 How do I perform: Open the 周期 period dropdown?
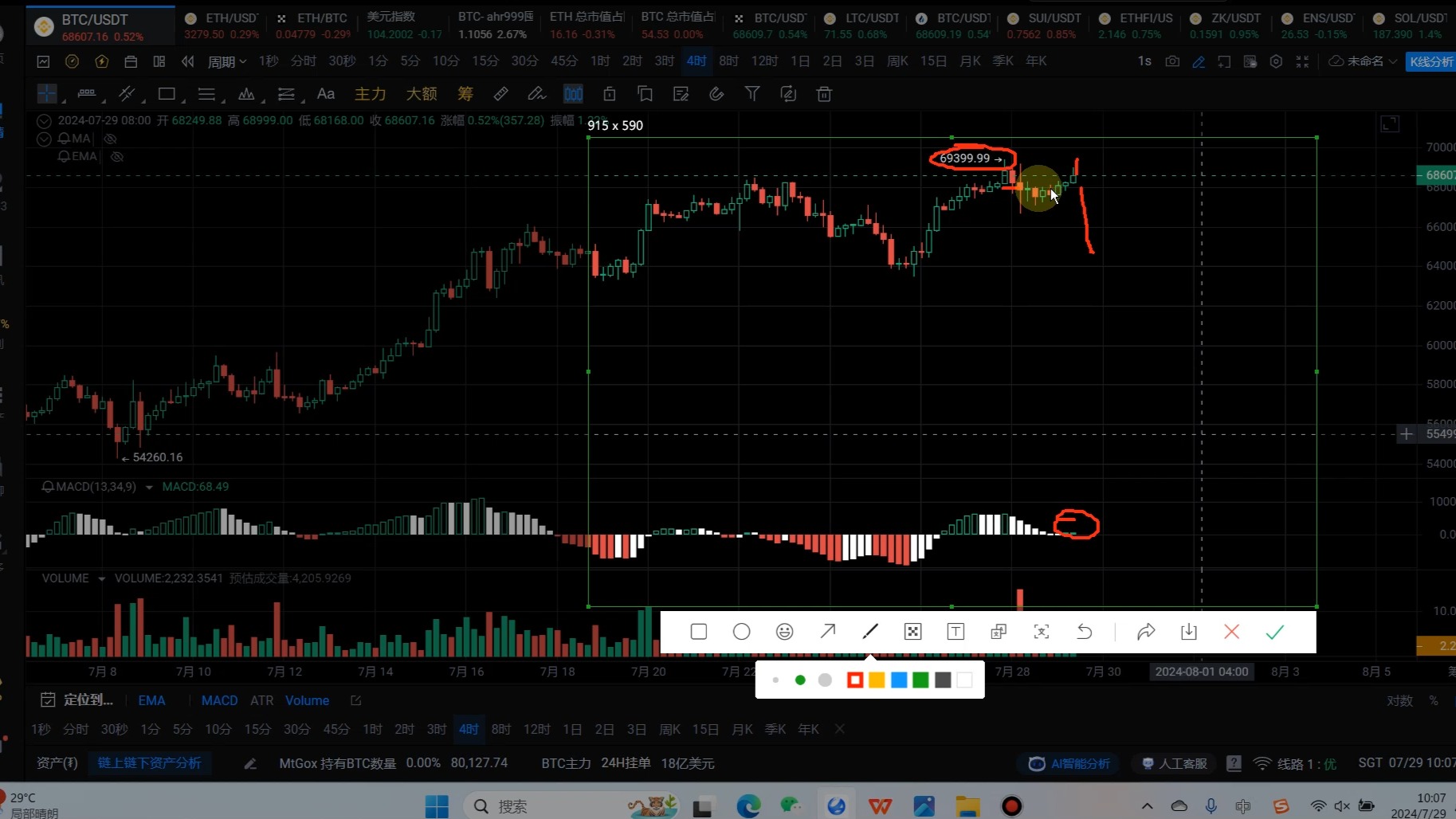(227, 61)
